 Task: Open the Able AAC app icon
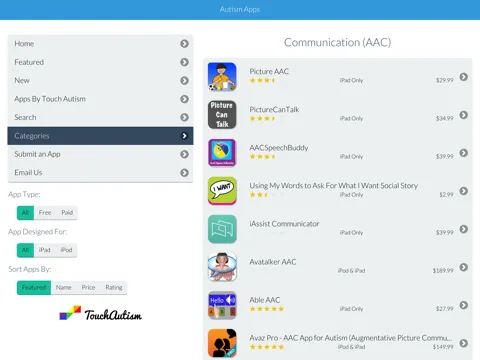(x=222, y=305)
